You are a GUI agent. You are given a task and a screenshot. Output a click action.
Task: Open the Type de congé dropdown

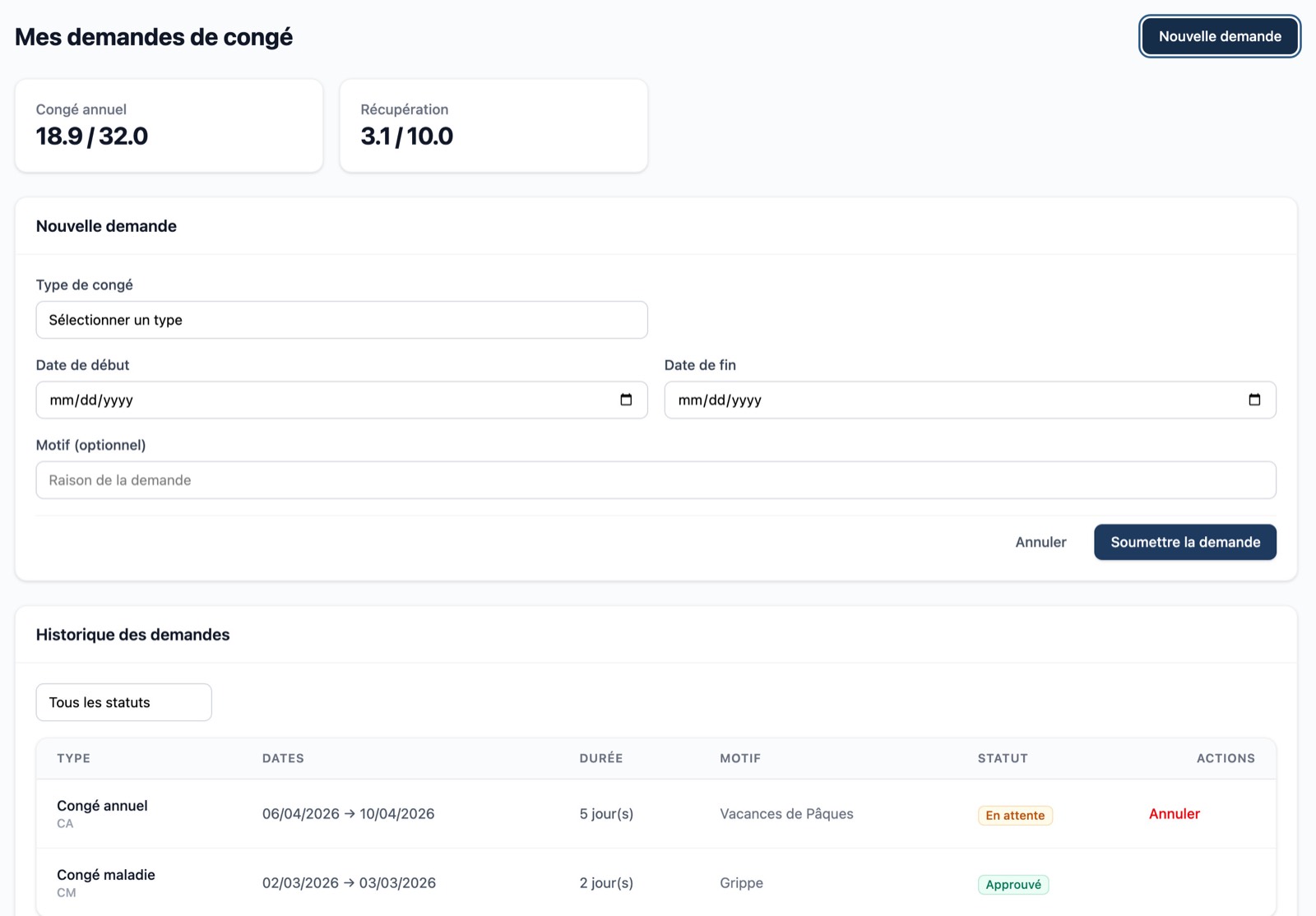(341, 320)
